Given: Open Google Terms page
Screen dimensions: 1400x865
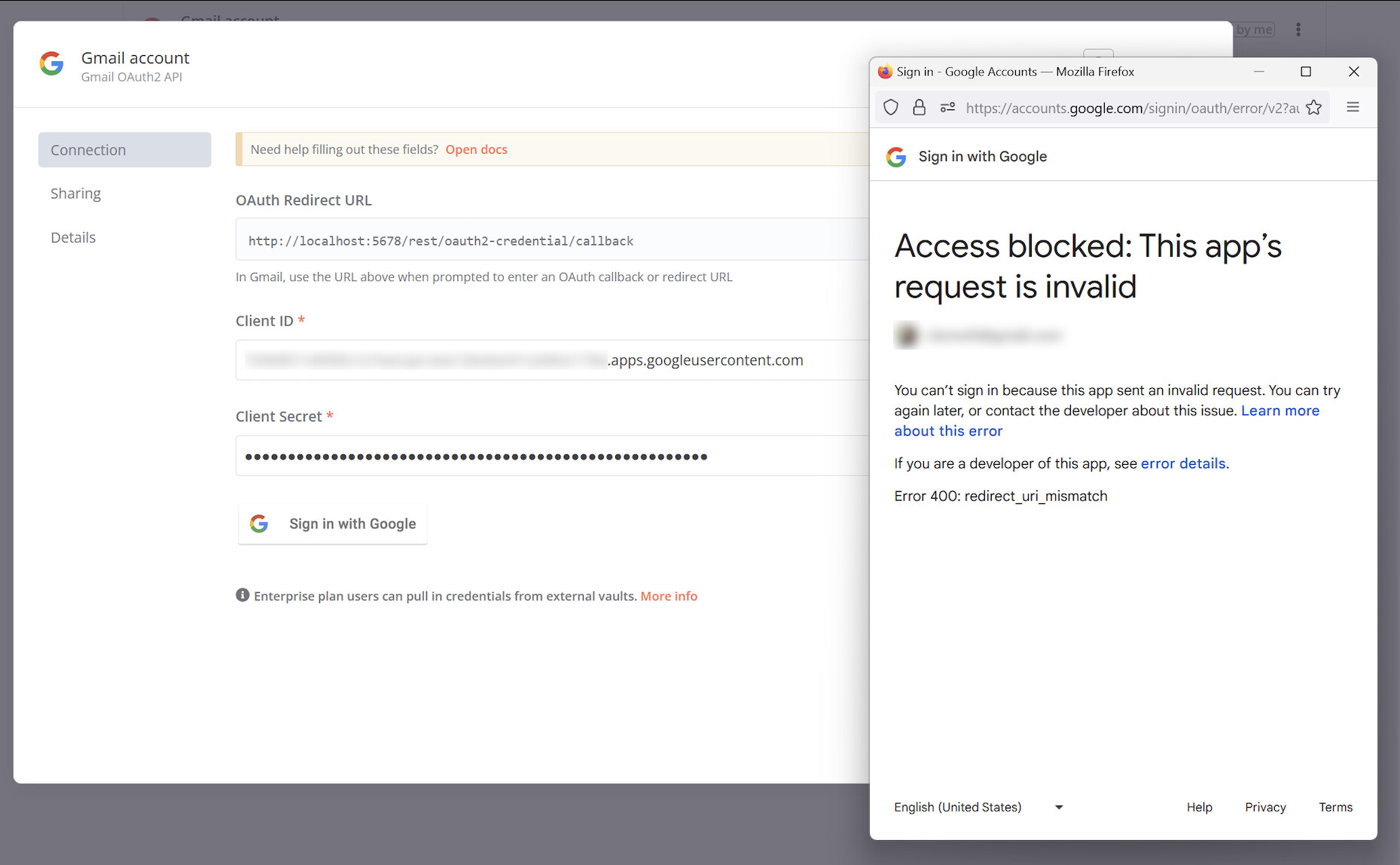Looking at the screenshot, I should coord(1335,807).
